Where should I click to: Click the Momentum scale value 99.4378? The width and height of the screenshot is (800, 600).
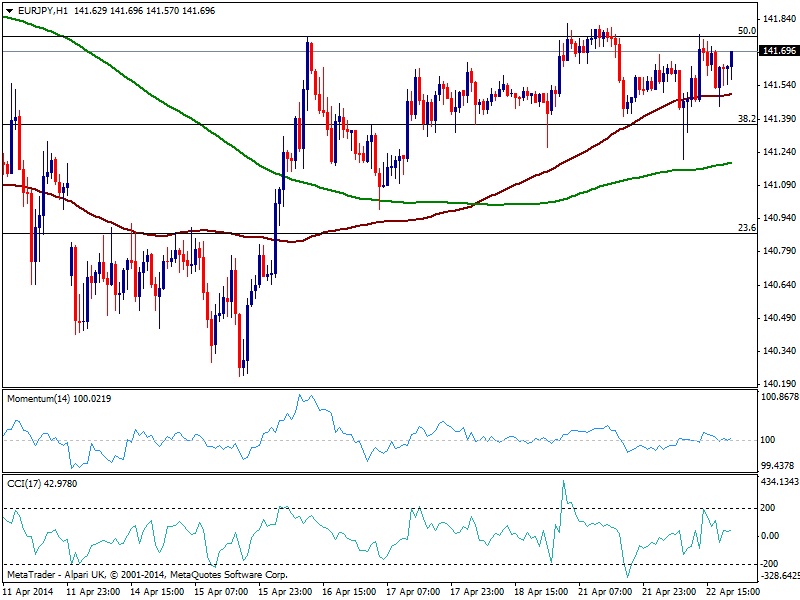(x=777, y=465)
